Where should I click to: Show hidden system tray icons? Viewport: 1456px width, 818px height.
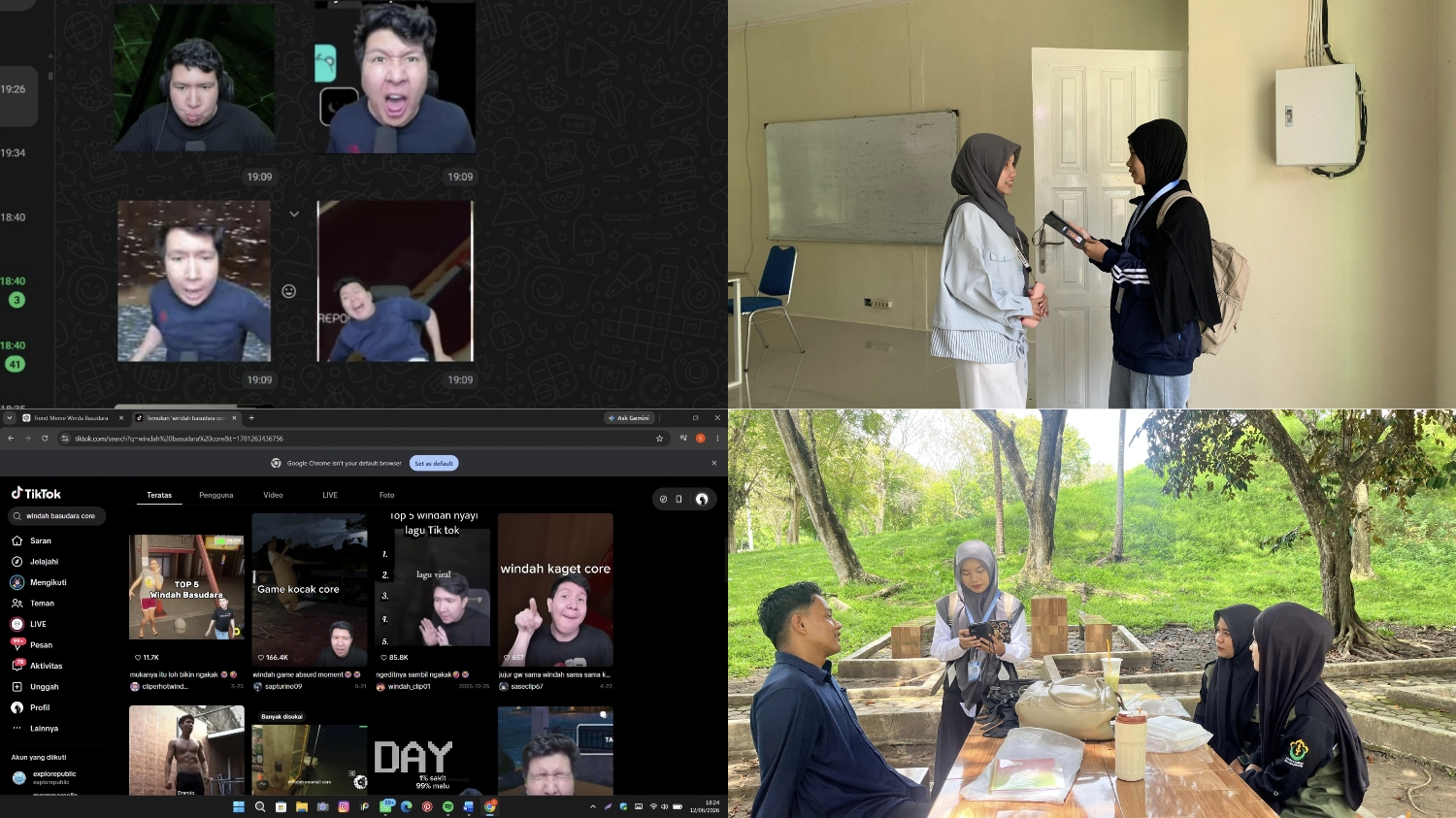point(593,806)
